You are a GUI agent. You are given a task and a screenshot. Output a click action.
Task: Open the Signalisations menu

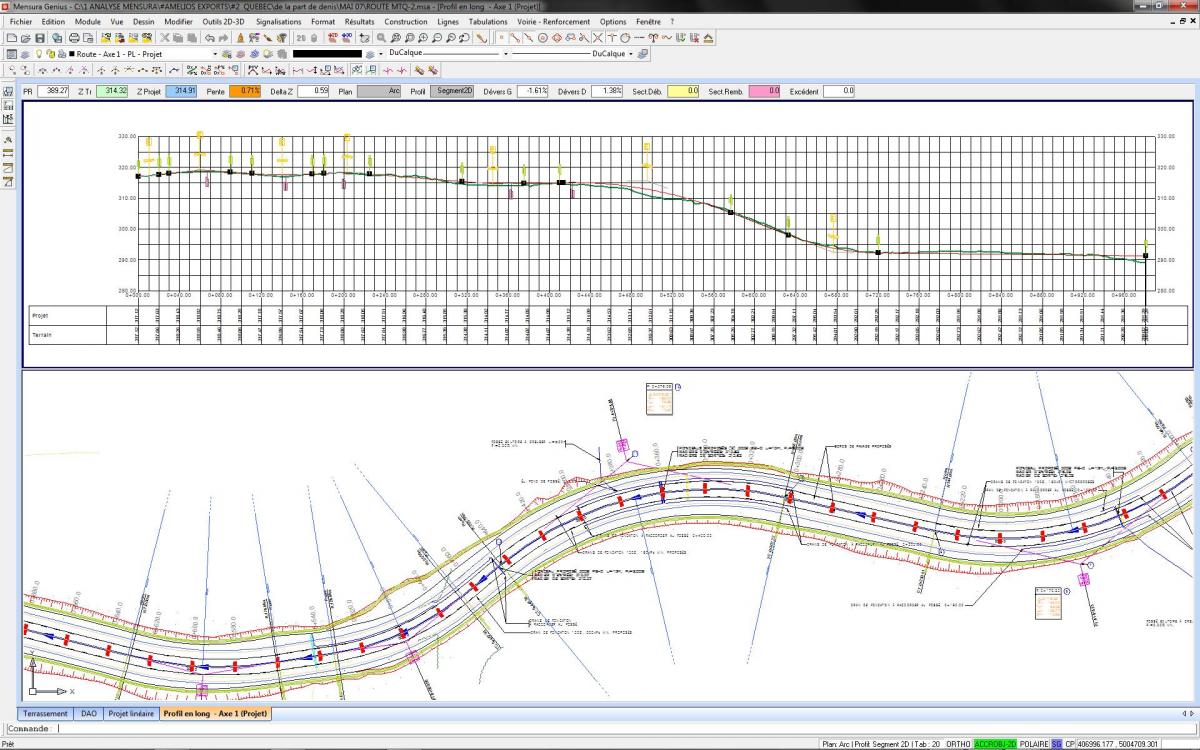pyautogui.click(x=278, y=21)
